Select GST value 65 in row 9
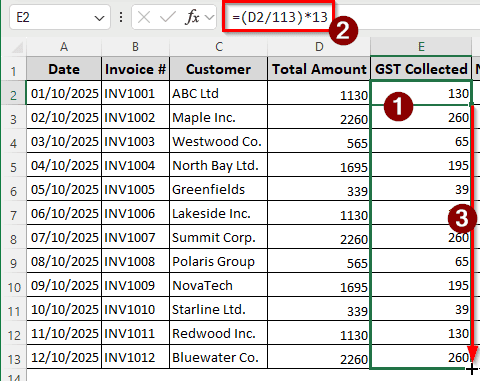The image size is (480, 381). [421, 261]
